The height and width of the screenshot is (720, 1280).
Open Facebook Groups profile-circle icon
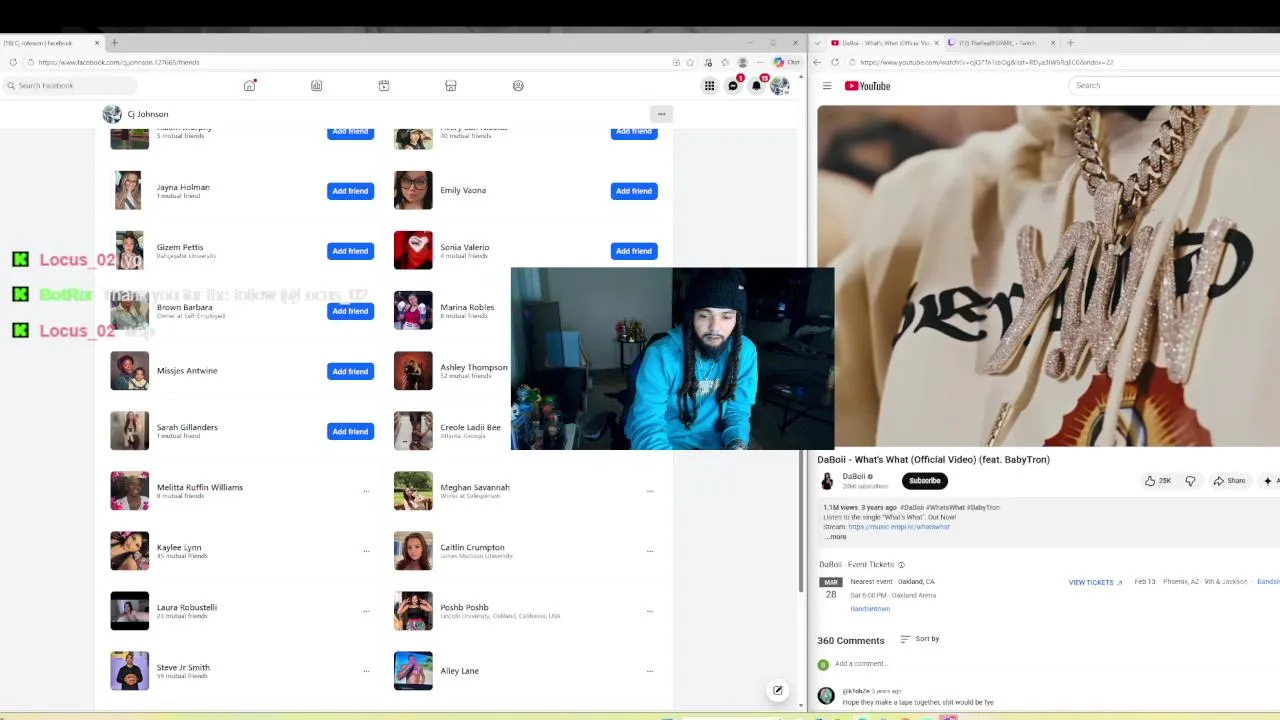click(x=518, y=86)
